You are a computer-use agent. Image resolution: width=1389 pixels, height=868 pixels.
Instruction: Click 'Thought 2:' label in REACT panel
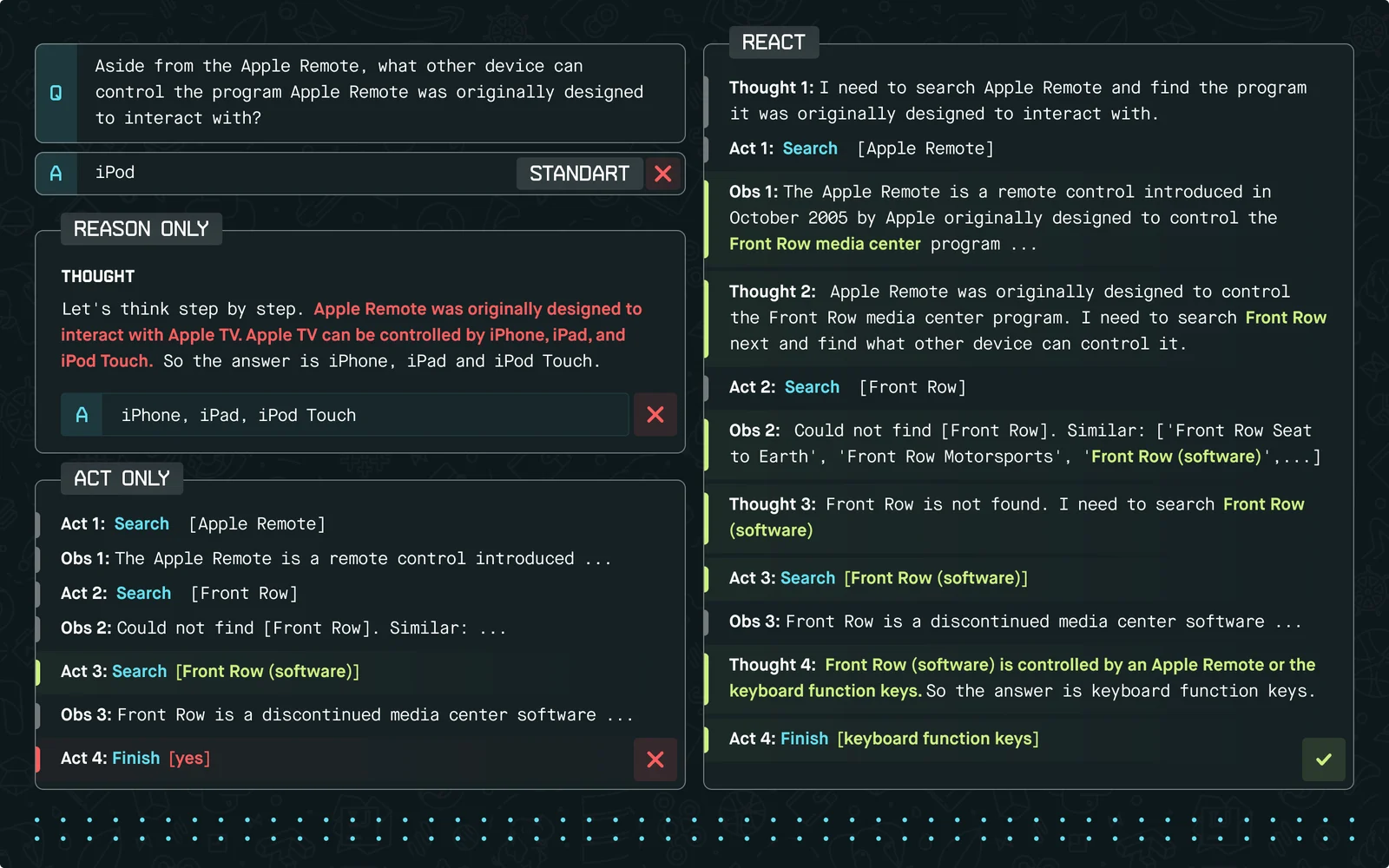(x=773, y=292)
